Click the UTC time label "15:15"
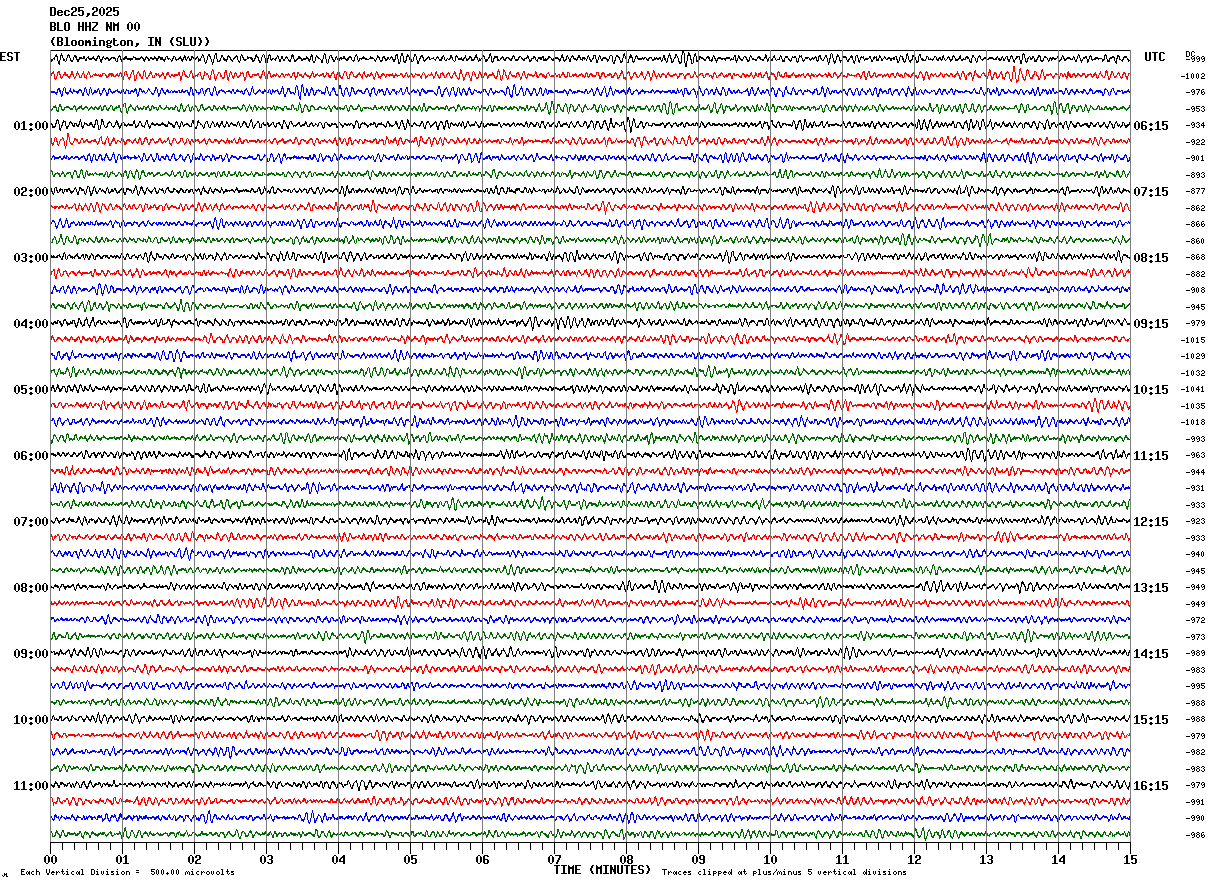1210x886 pixels. [x=1151, y=720]
